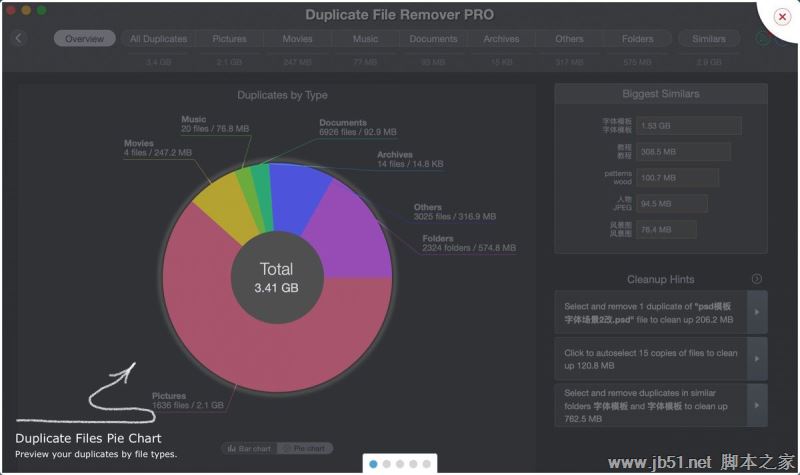Close the tutorial overlay with red X

pos(782,17)
